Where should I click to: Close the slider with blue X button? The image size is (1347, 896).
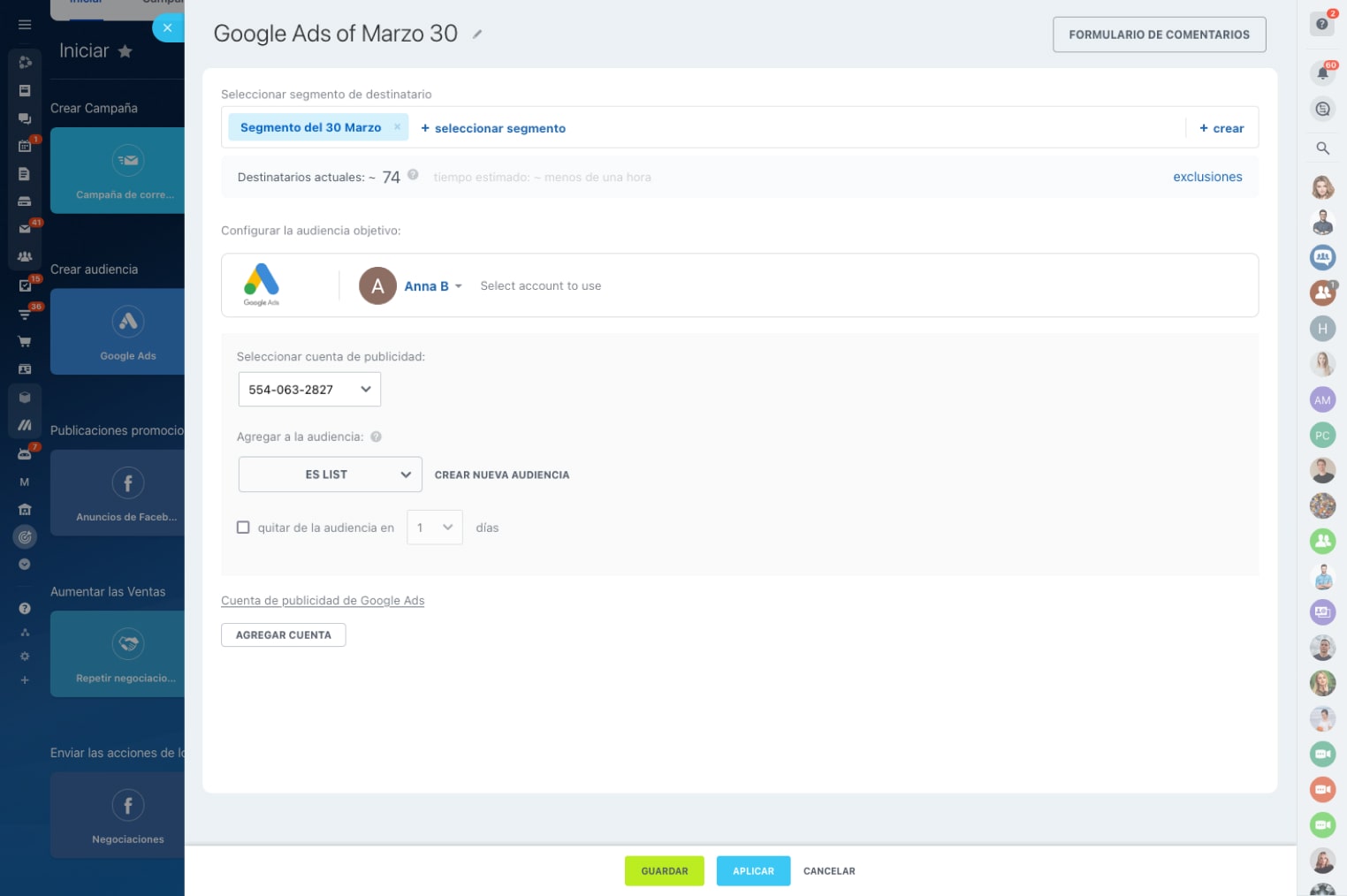[x=167, y=28]
